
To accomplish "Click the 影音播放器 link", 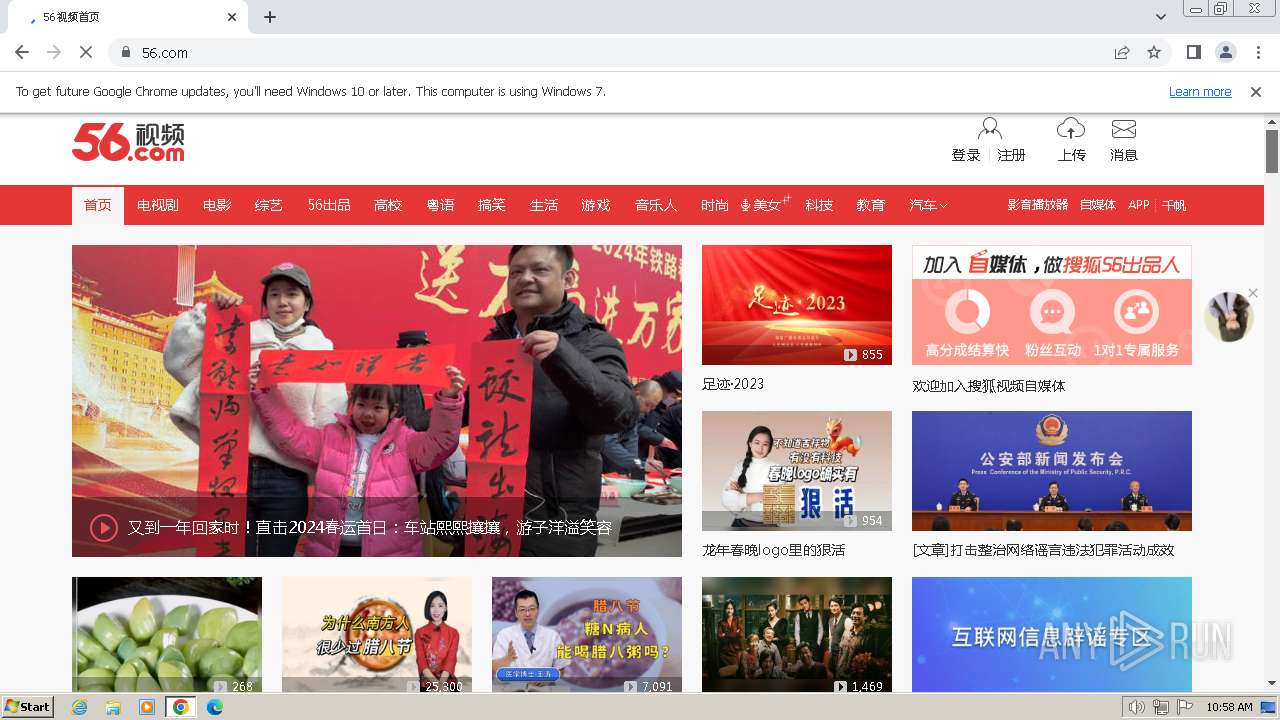I will [1038, 205].
